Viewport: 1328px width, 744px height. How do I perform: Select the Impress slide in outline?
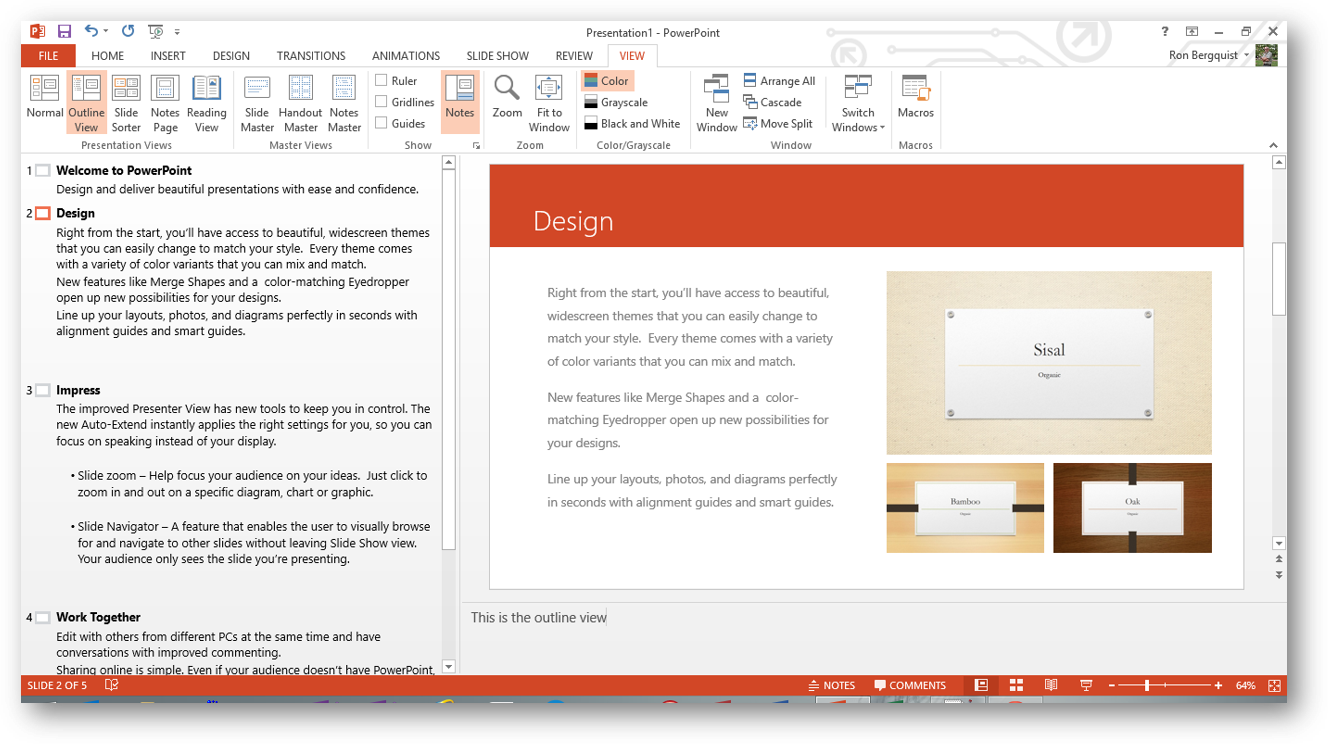(78, 390)
